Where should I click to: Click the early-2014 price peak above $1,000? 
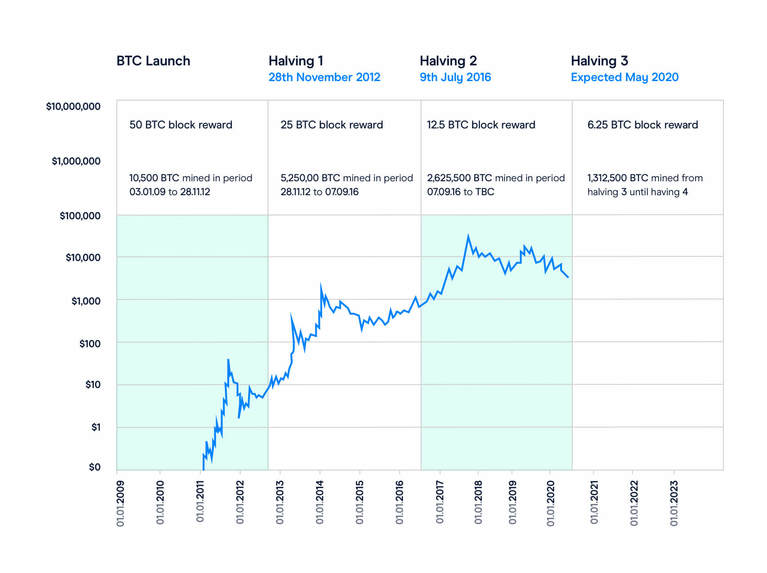321,284
